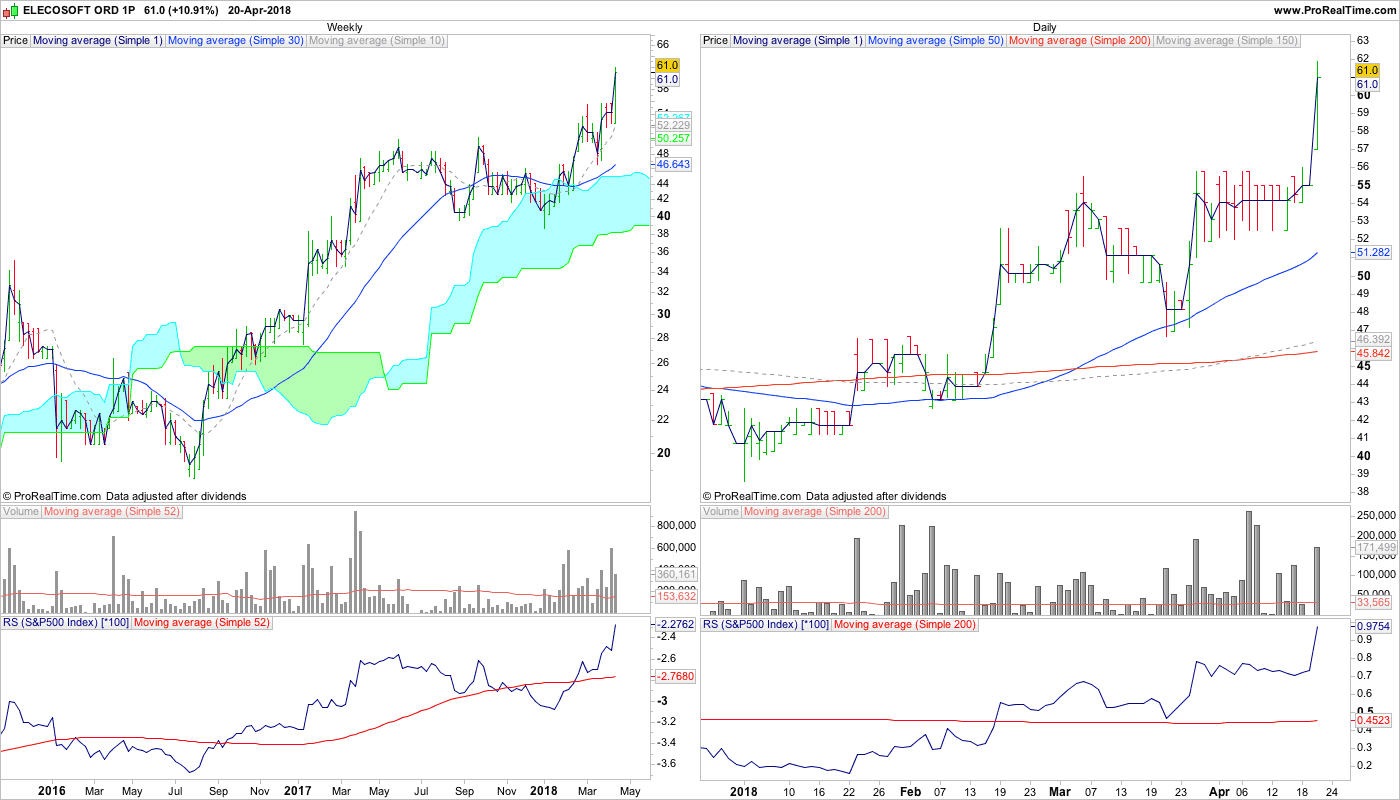Click the ProRealTime copyright note in Weekly chart

point(124,496)
